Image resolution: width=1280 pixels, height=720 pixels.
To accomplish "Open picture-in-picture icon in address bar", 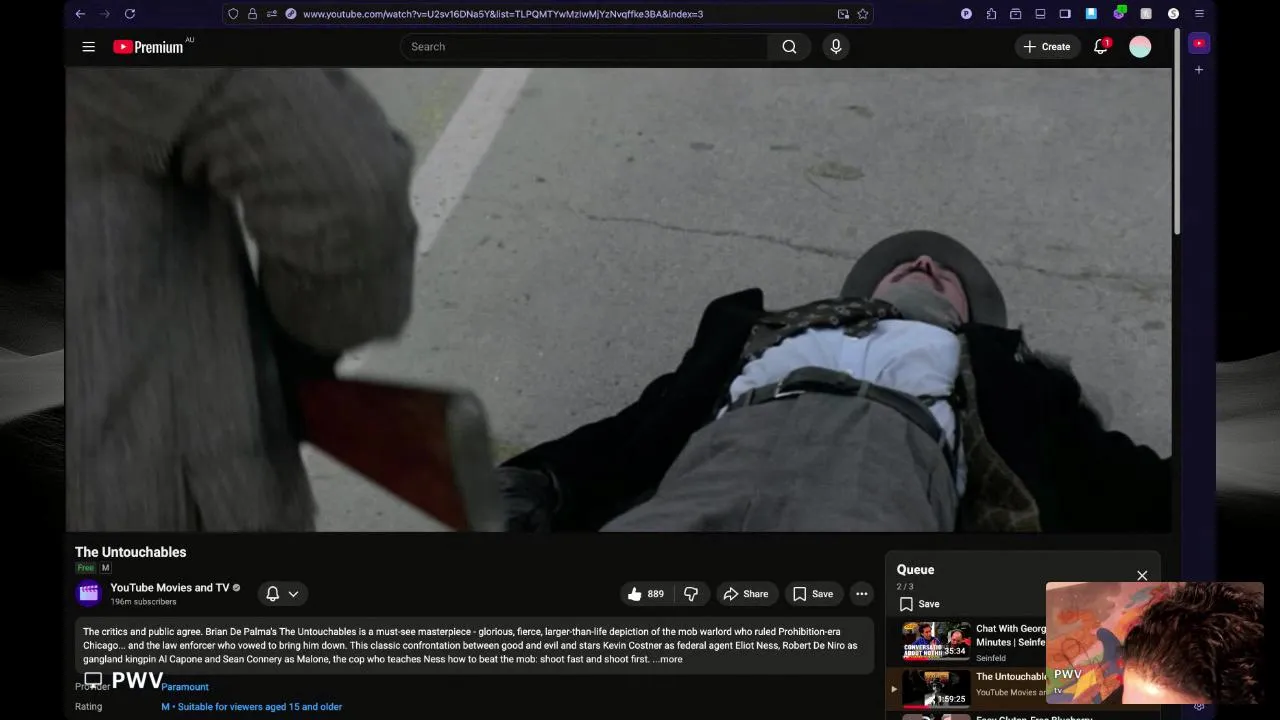I will click(x=843, y=14).
